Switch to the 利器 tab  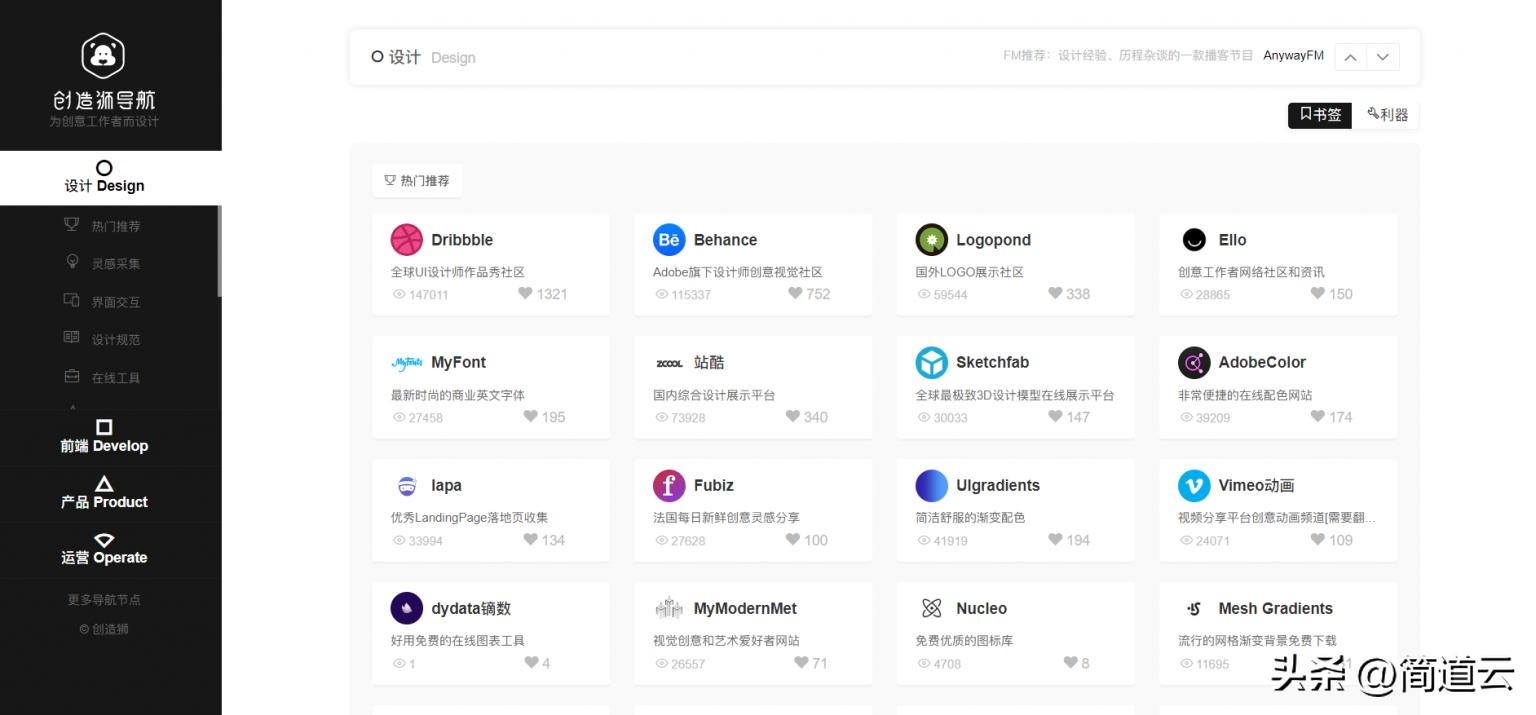[1387, 115]
